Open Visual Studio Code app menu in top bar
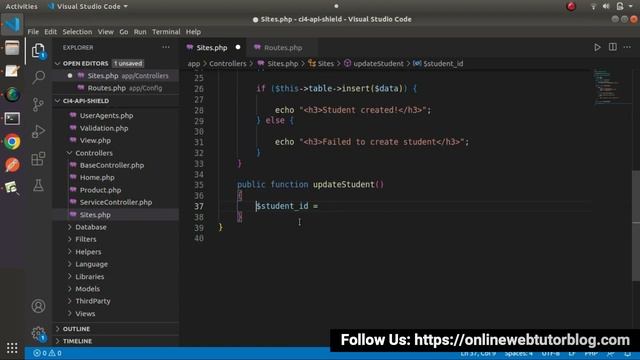The image size is (640, 360). click(88, 6)
